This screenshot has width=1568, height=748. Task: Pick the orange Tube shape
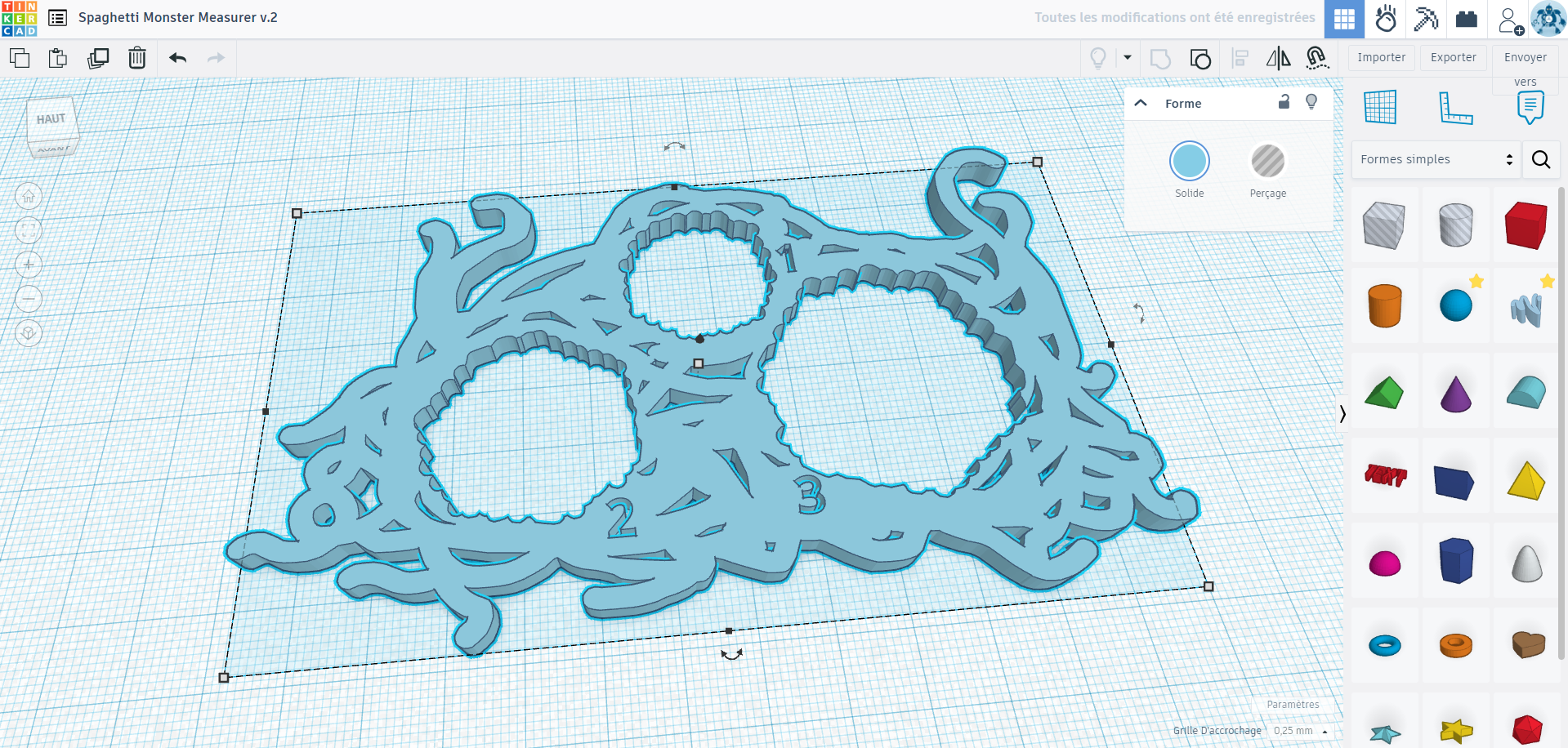coord(1455,645)
